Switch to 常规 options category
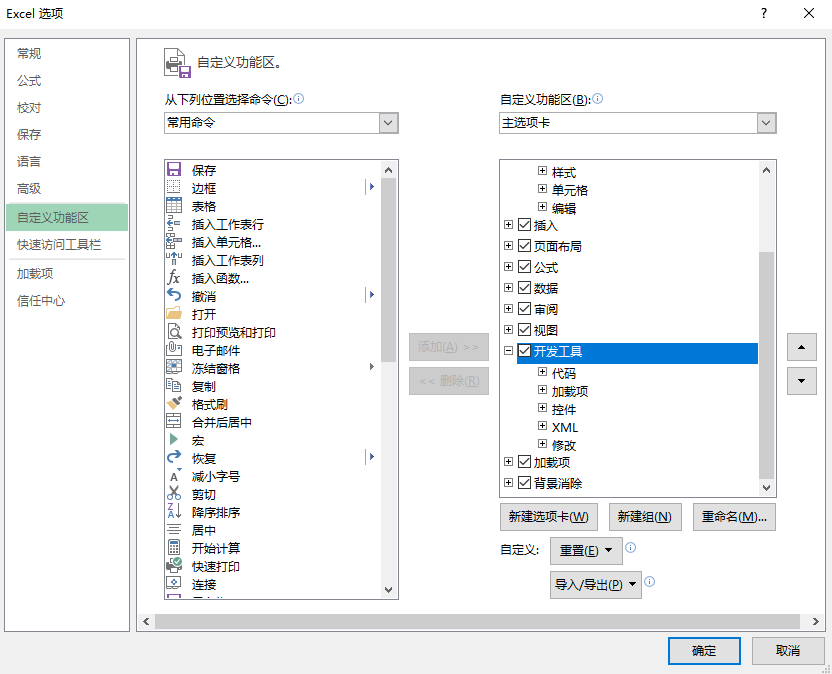Image resolution: width=832 pixels, height=674 pixels. tap(67, 54)
